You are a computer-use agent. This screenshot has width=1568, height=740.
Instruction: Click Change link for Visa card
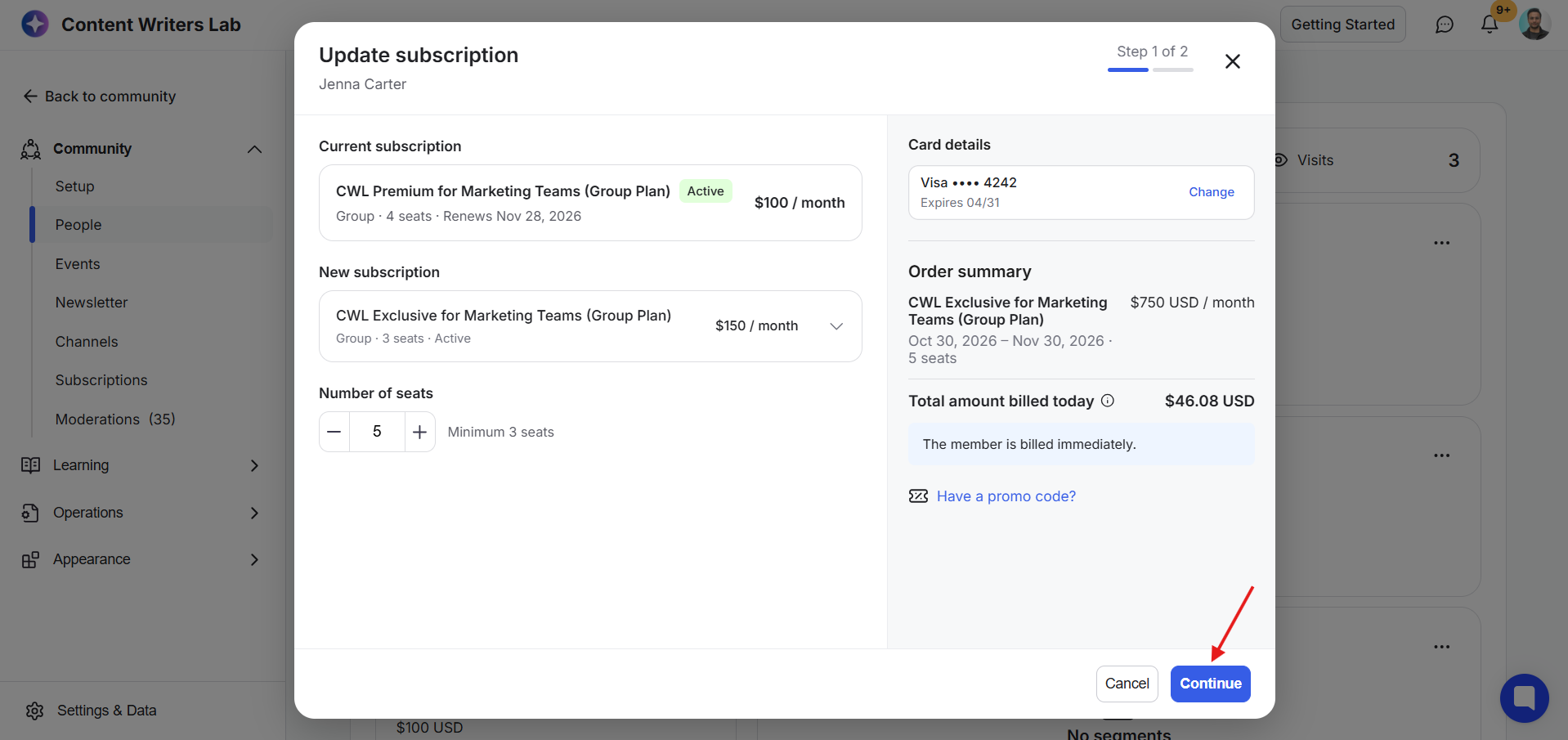(1212, 192)
